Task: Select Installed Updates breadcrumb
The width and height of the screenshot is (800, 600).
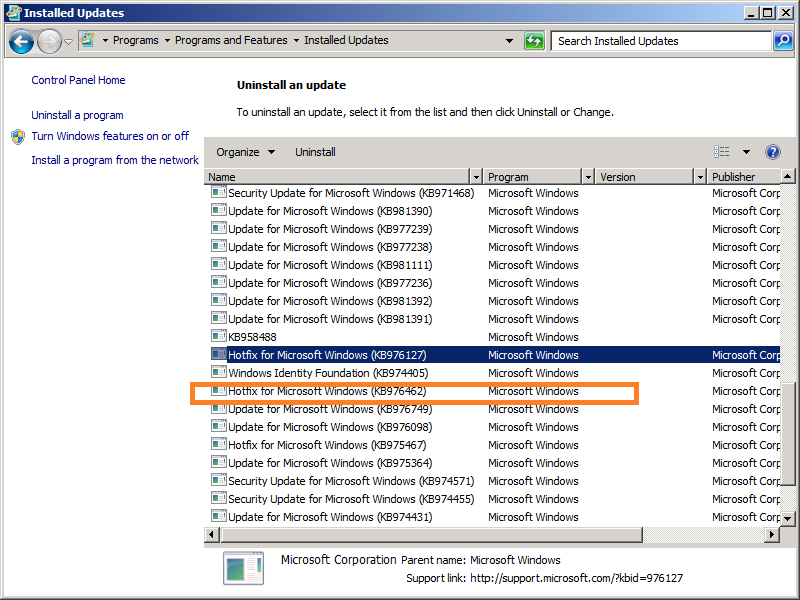Action: pos(346,40)
